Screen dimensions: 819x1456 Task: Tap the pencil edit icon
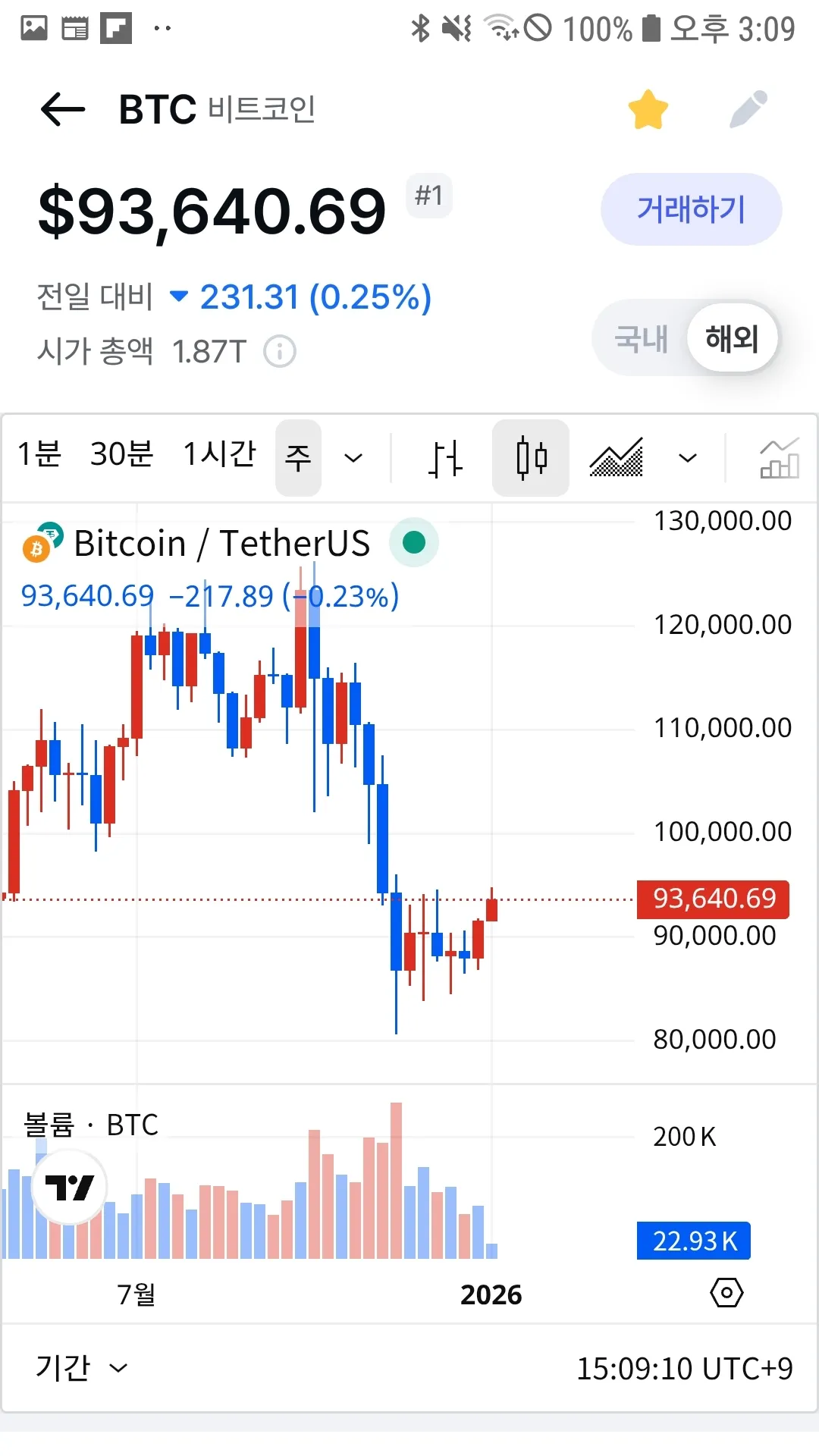coord(748,110)
